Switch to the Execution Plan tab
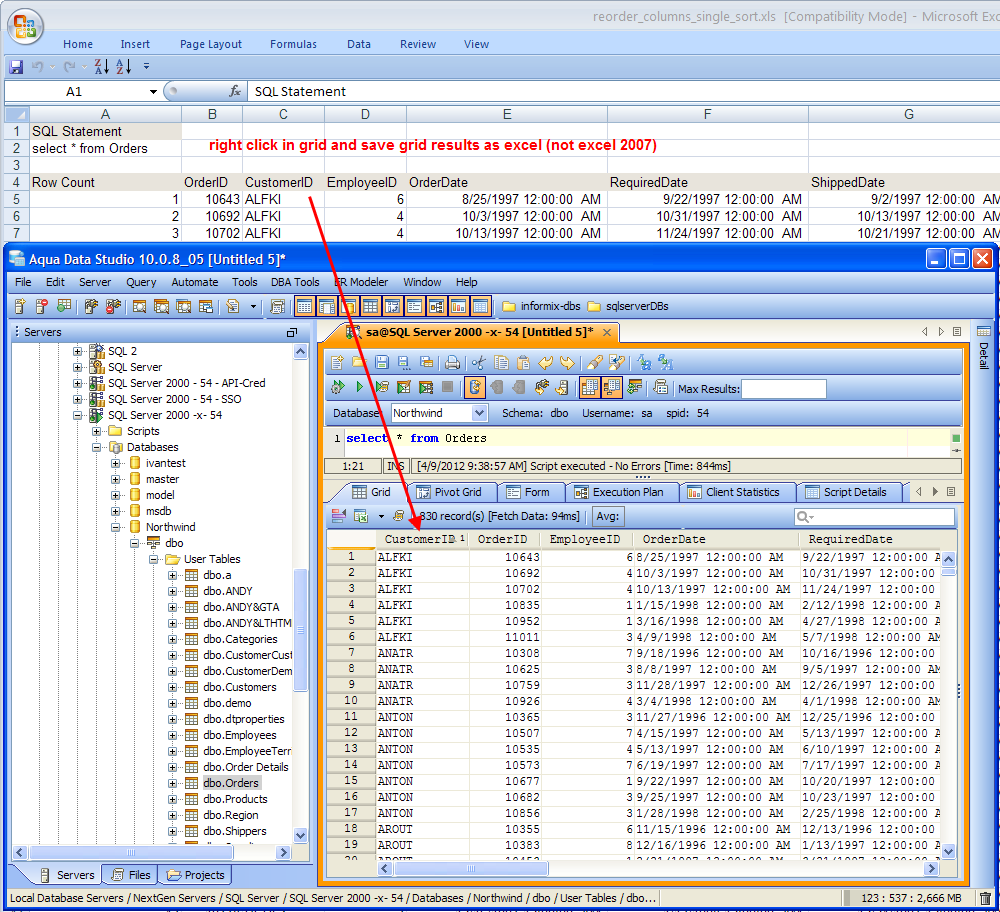Screen dimensions: 1000x912 (x=620, y=492)
